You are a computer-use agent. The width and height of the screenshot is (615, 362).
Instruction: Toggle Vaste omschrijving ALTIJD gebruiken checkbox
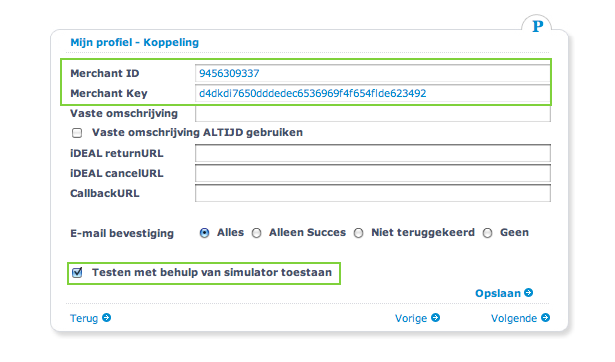point(77,133)
